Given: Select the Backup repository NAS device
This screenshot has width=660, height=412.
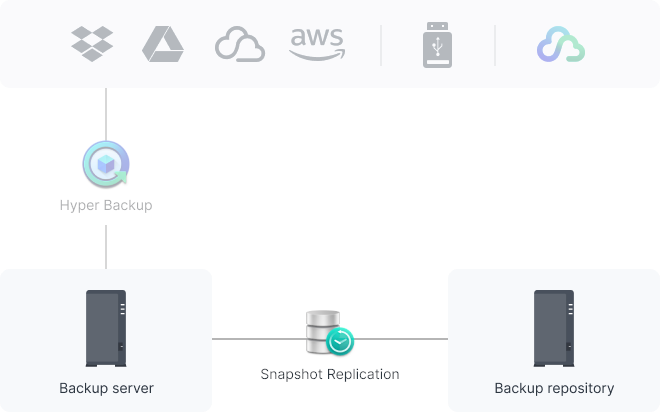Looking at the screenshot, I should tap(554, 328).
